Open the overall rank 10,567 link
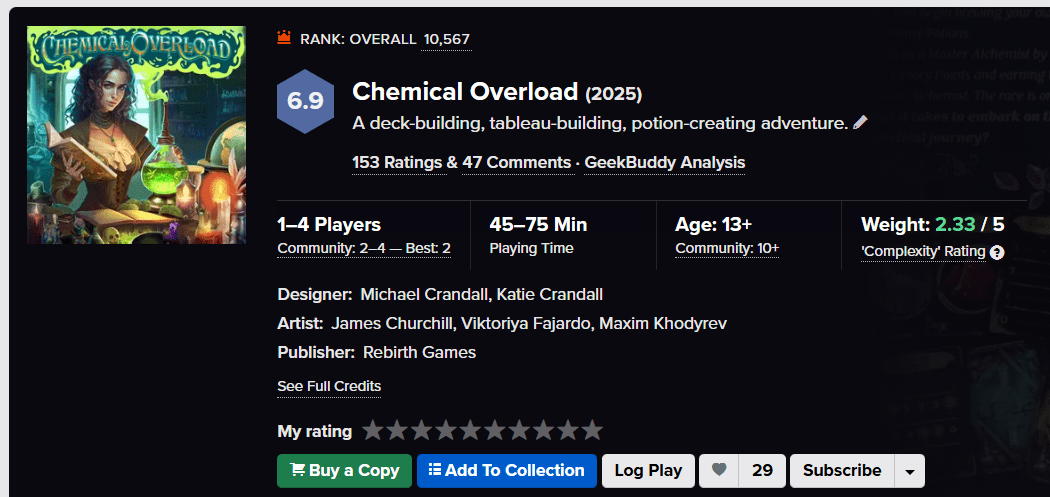 pyautogui.click(x=447, y=39)
